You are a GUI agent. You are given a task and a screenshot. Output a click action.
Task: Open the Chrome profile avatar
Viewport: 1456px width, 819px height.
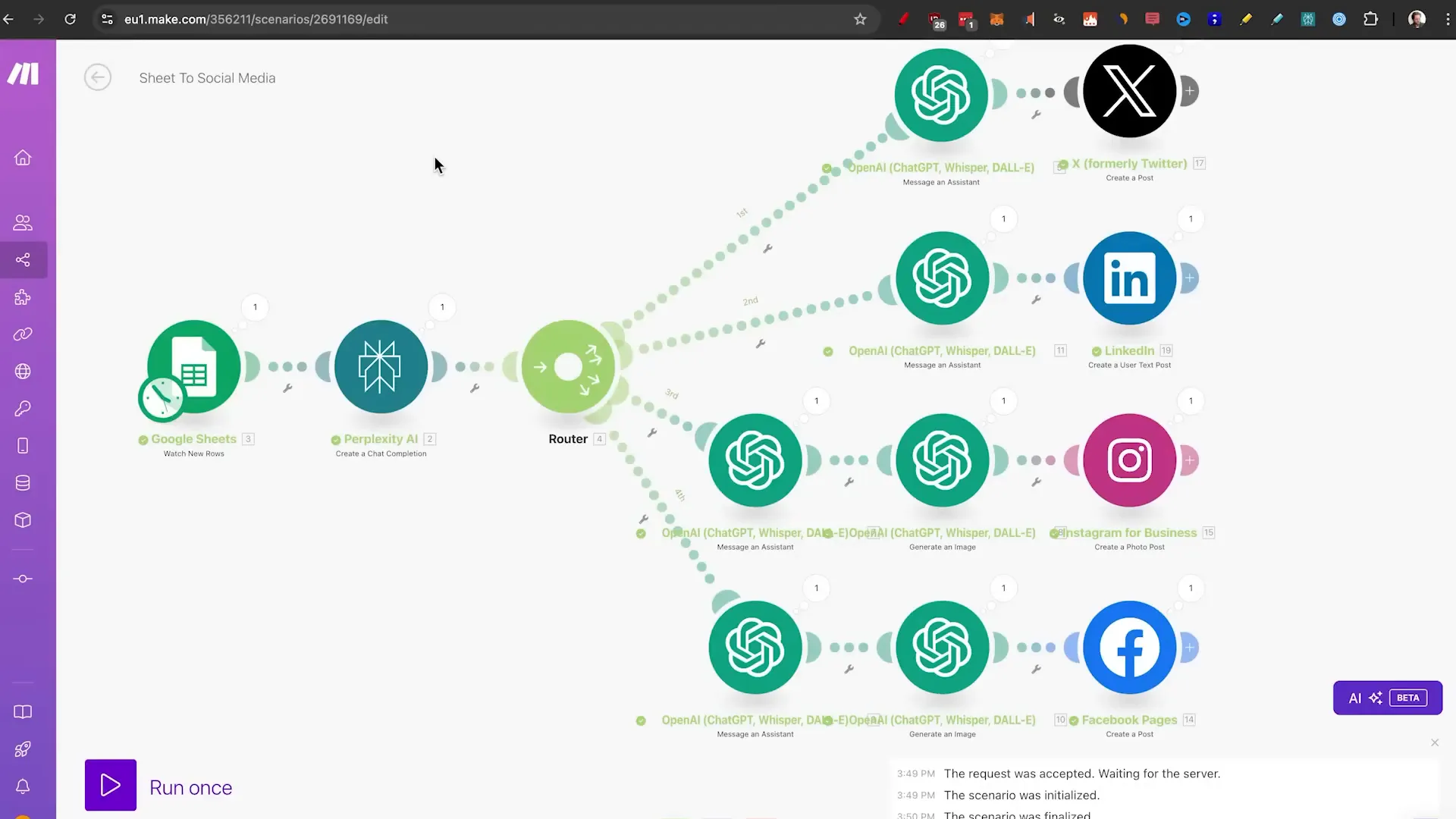coord(1417,19)
